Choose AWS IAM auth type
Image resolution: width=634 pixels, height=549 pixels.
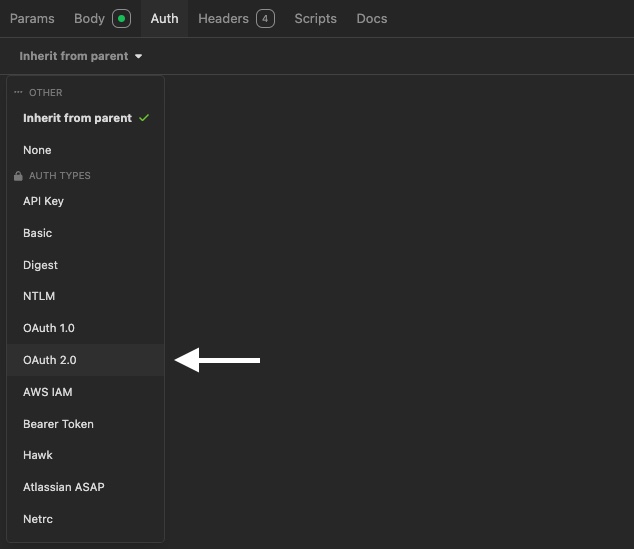click(x=48, y=392)
